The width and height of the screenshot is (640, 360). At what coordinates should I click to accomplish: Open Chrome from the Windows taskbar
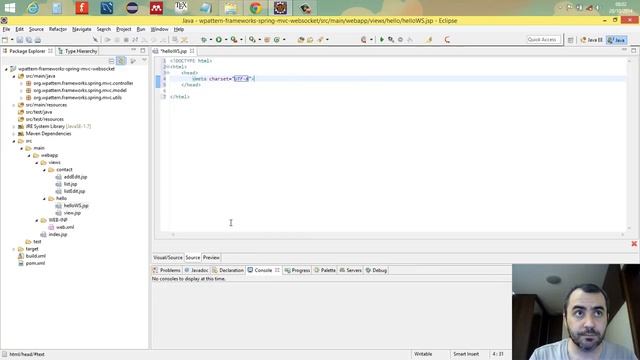tap(256, 8)
